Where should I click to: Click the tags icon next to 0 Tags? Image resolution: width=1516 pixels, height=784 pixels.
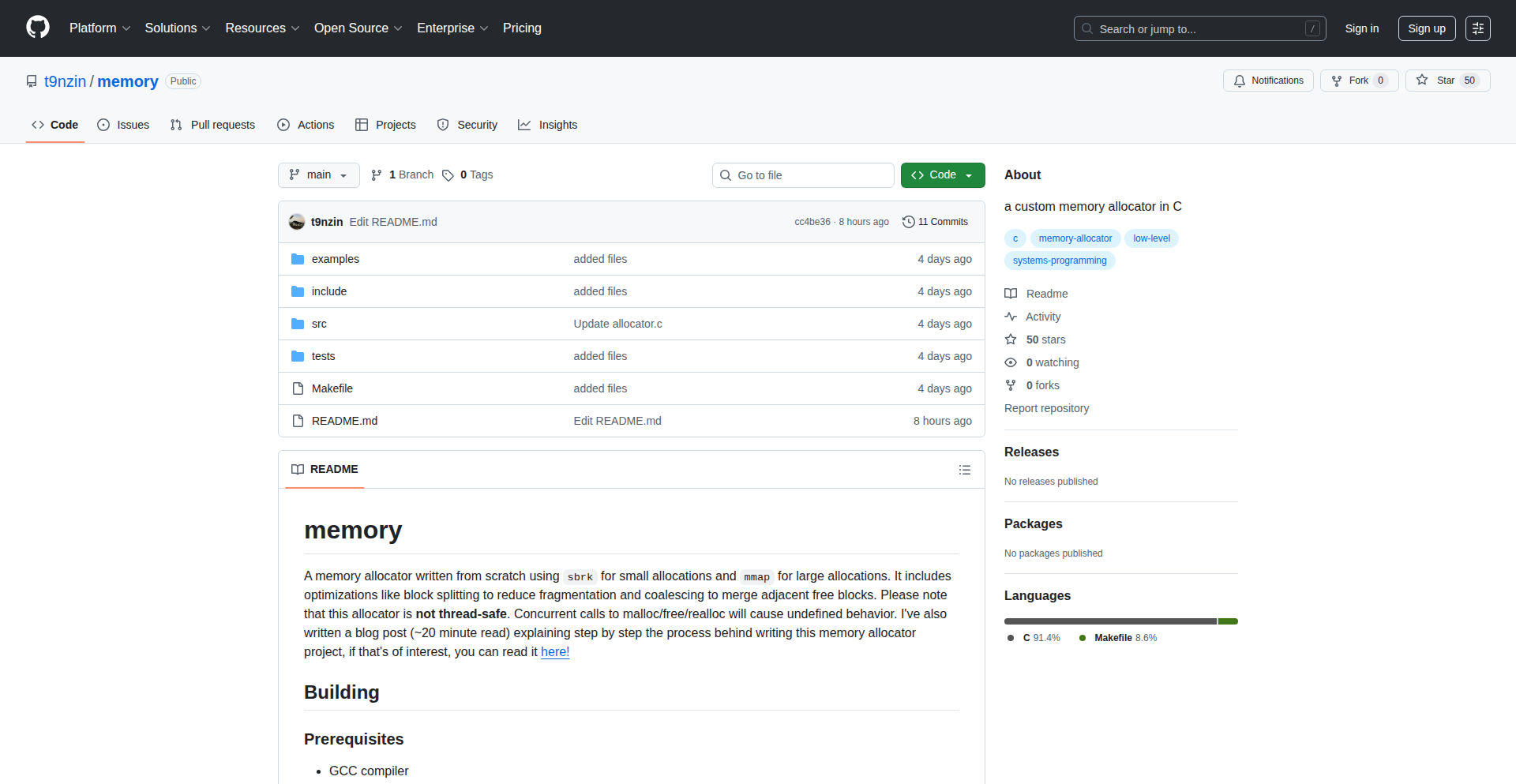pos(448,175)
